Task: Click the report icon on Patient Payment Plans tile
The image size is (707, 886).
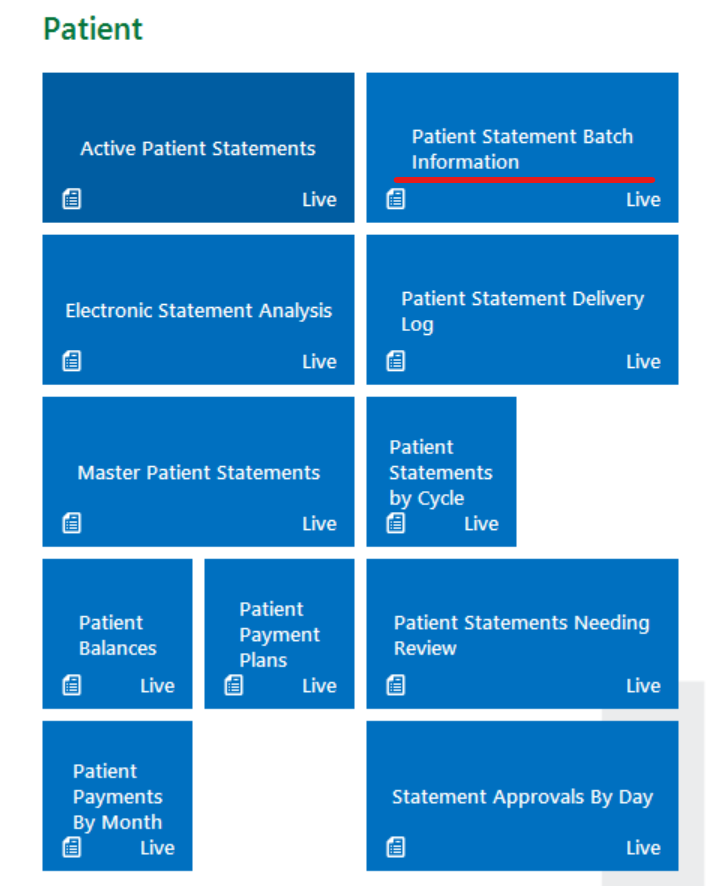Action: tap(234, 685)
